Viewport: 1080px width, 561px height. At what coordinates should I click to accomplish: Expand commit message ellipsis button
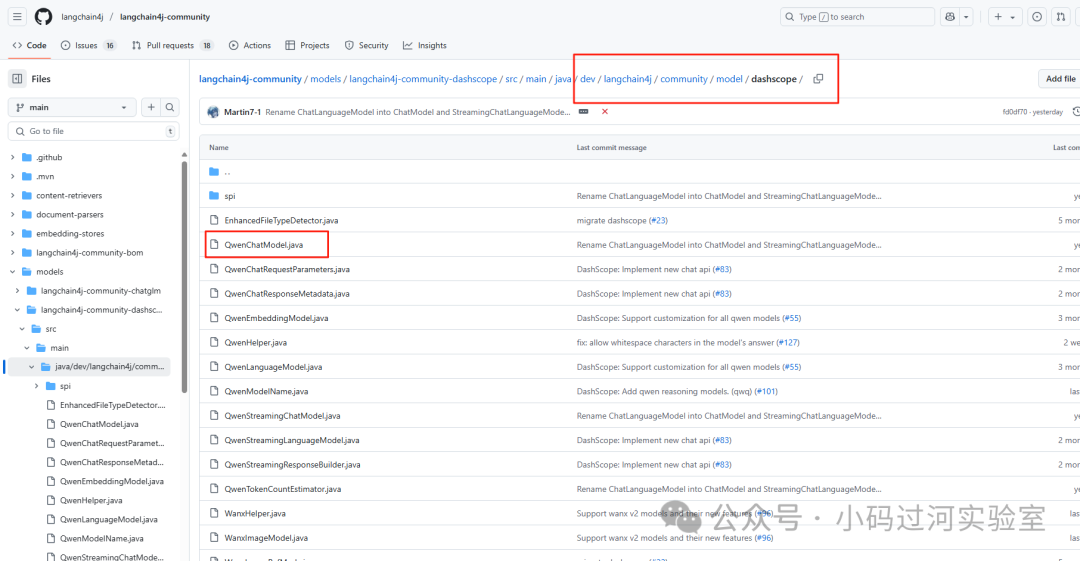[583, 112]
